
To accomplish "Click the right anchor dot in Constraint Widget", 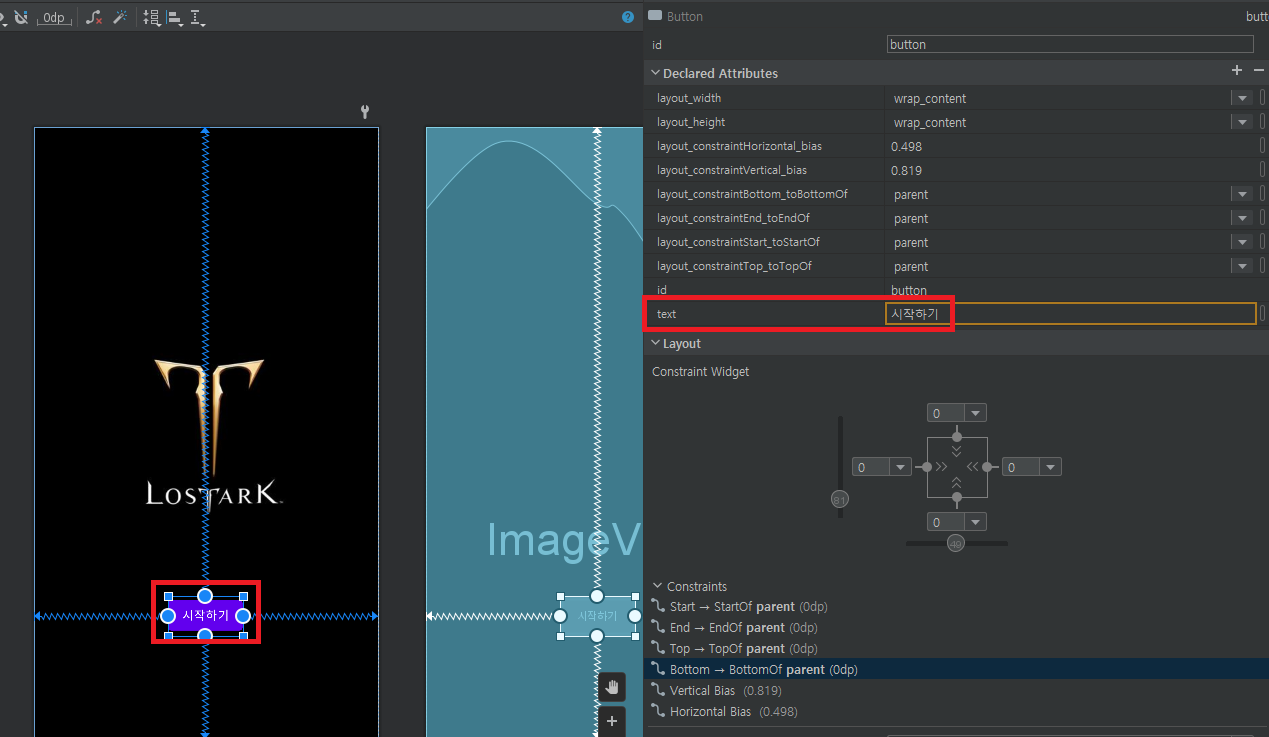I will [x=987, y=467].
